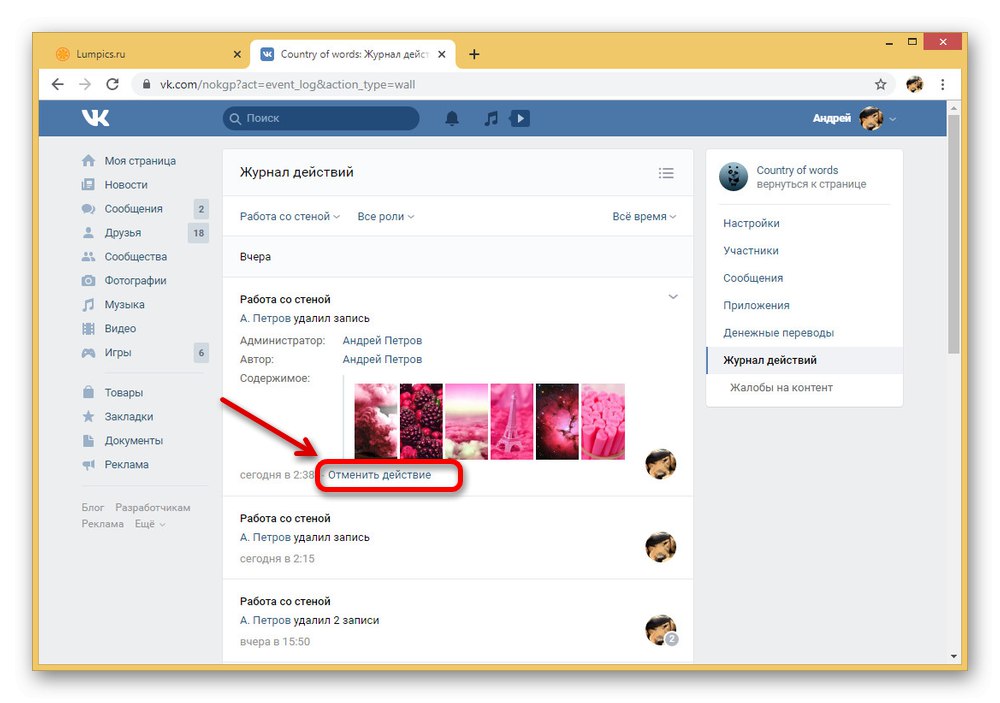The width and height of the screenshot is (1000, 703).
Task: Click the browser address bar URL
Action: (287, 84)
